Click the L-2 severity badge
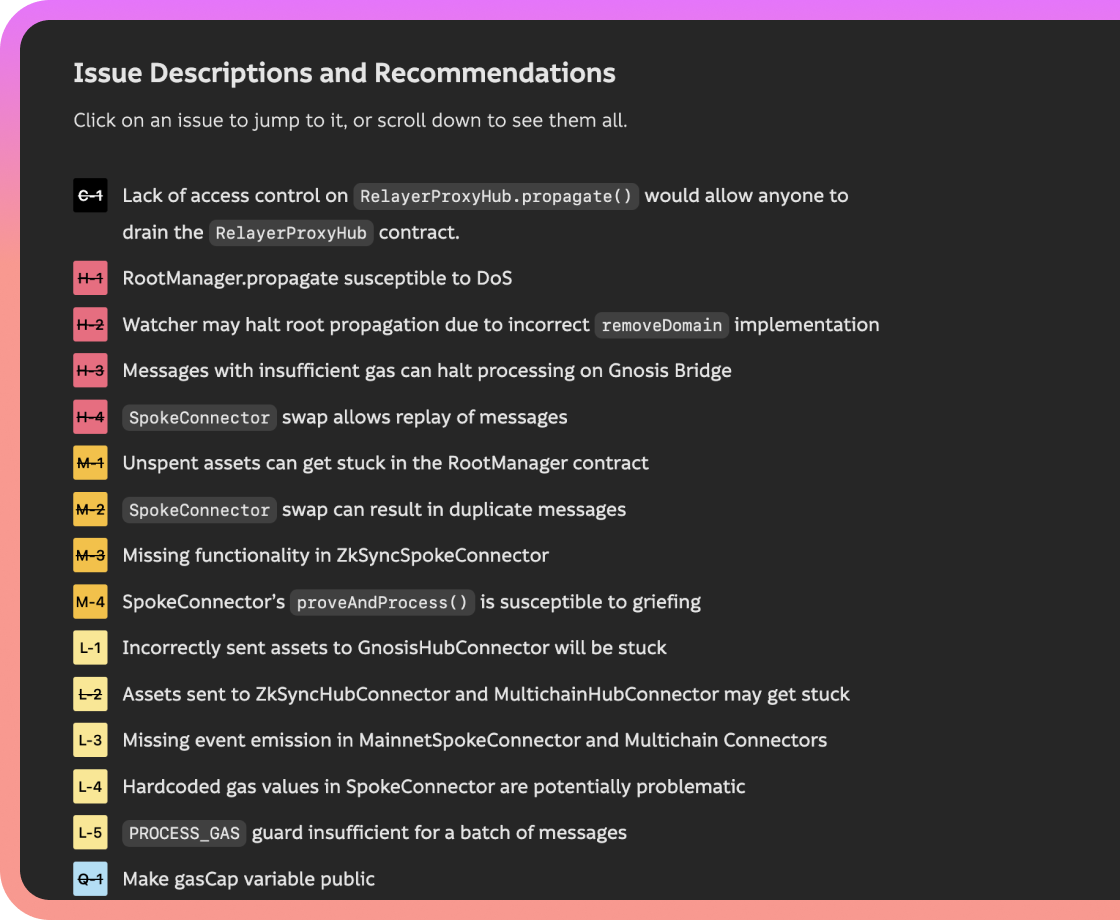The width and height of the screenshot is (1120, 920). [x=90, y=694]
